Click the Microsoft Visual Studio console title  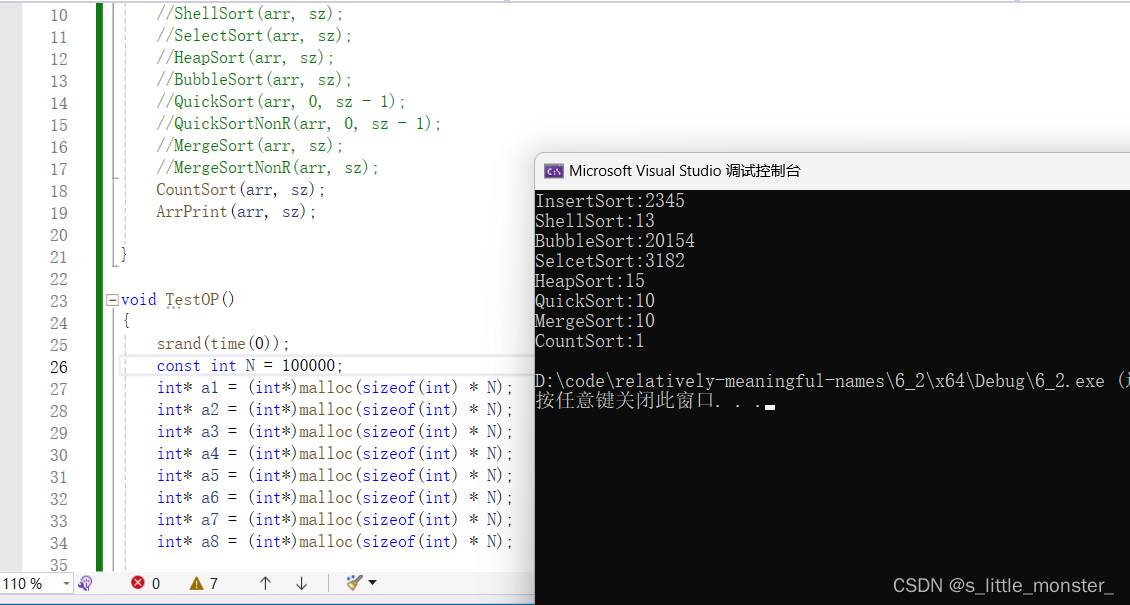tap(685, 171)
